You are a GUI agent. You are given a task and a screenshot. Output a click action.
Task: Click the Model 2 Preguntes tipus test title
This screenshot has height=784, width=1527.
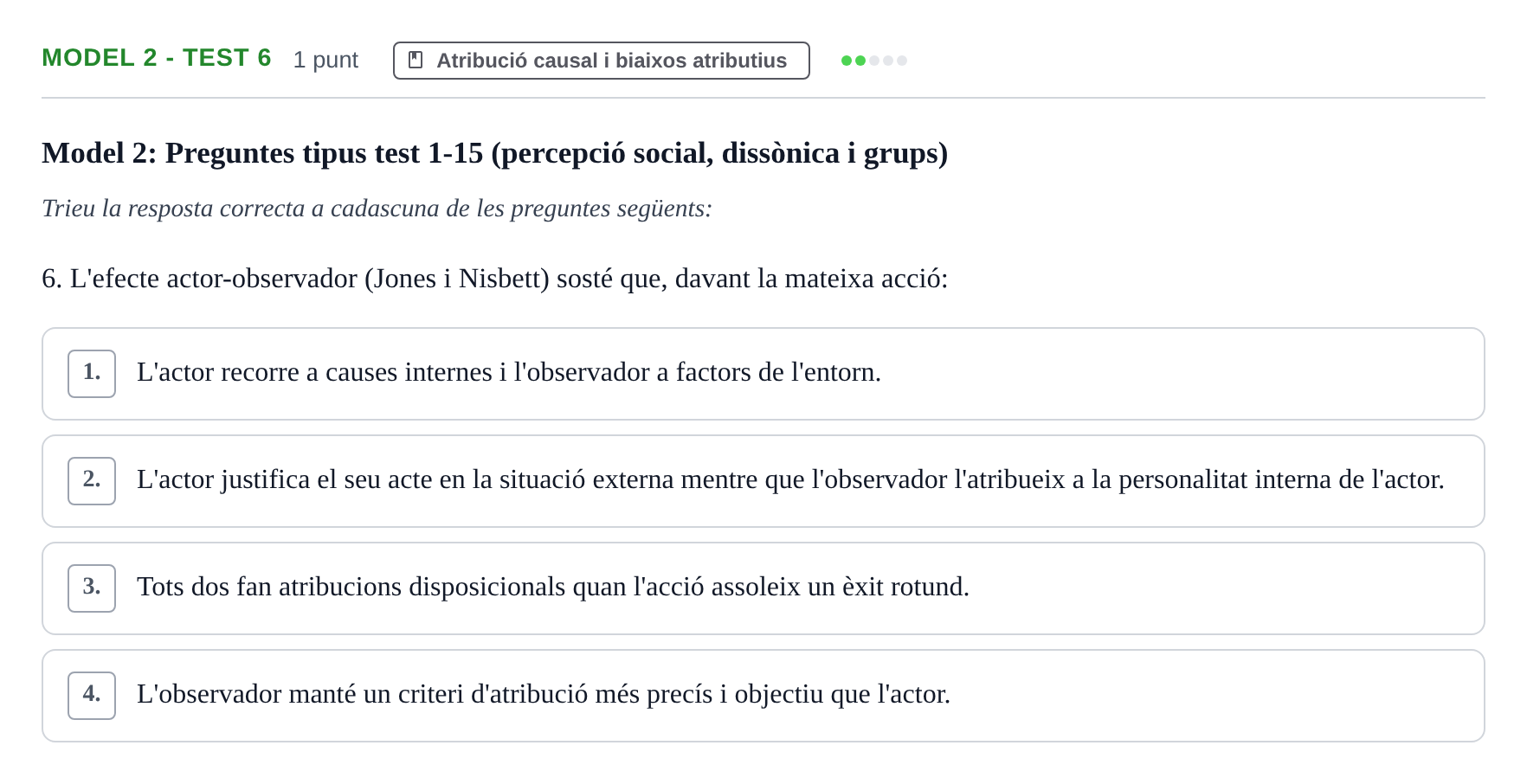(x=494, y=153)
